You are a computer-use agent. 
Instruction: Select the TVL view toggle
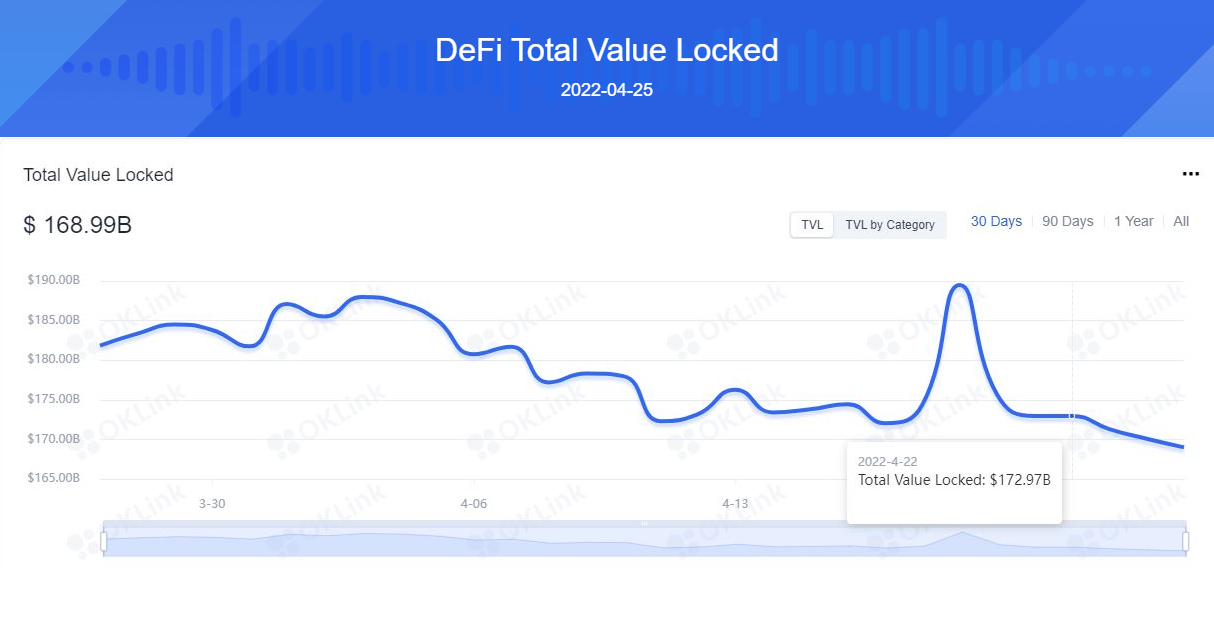point(812,225)
